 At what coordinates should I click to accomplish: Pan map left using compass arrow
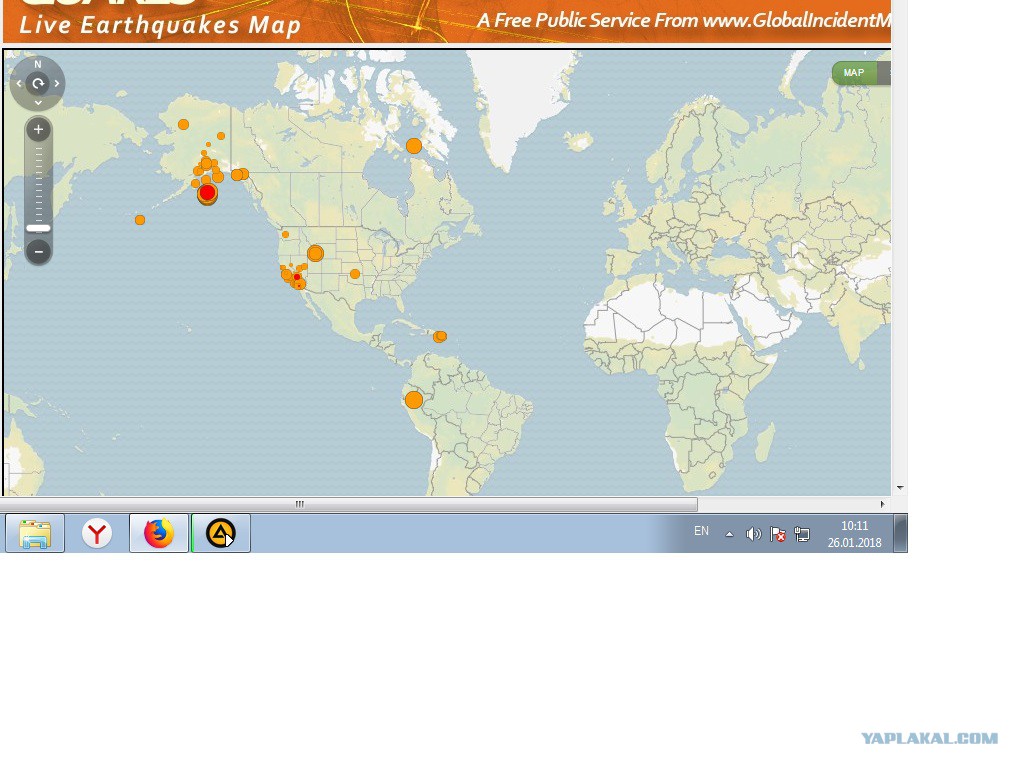[19, 84]
